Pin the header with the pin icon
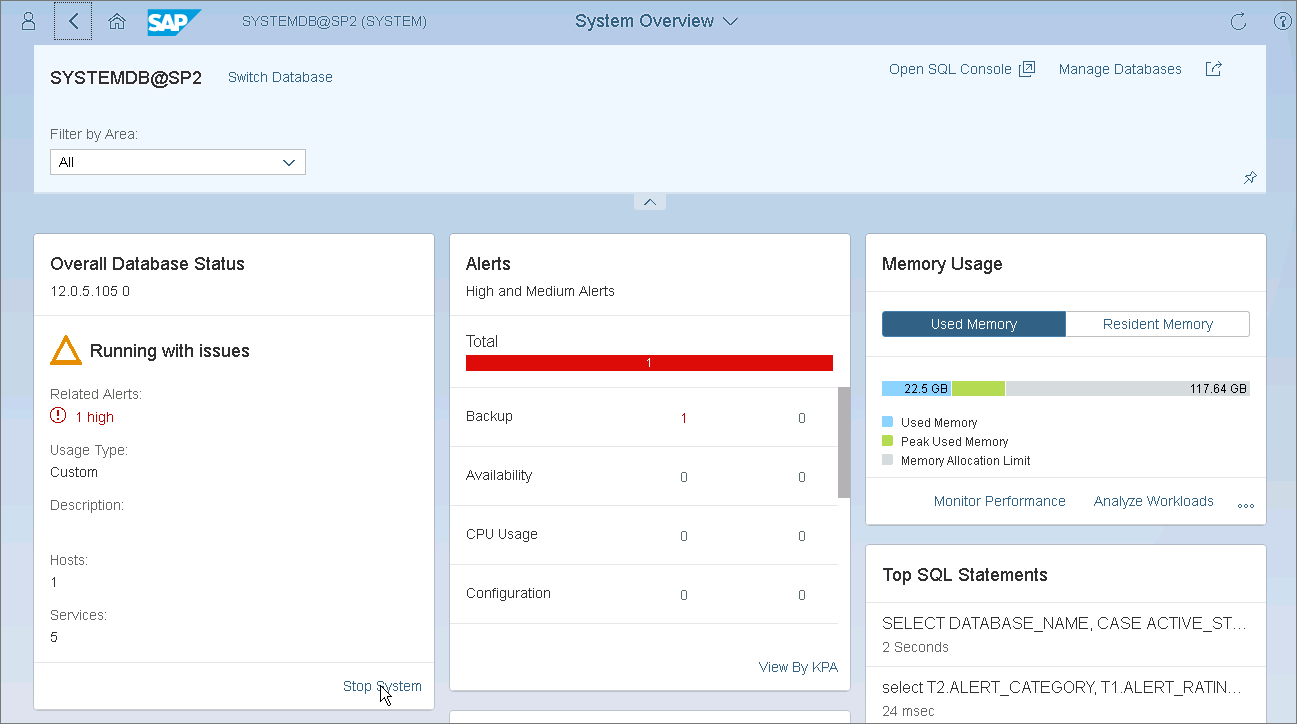 point(1250,178)
